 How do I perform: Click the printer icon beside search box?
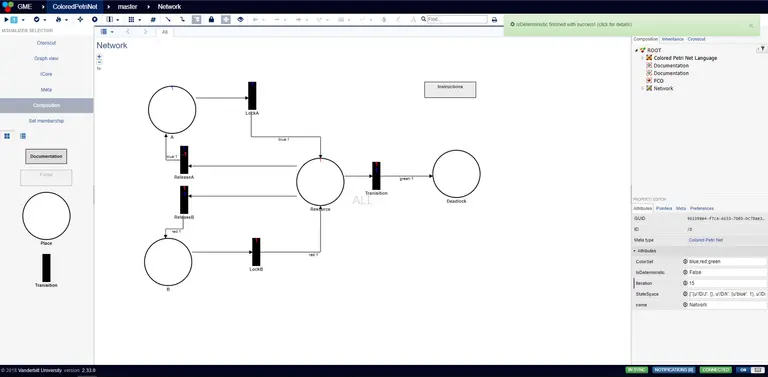(x=494, y=20)
